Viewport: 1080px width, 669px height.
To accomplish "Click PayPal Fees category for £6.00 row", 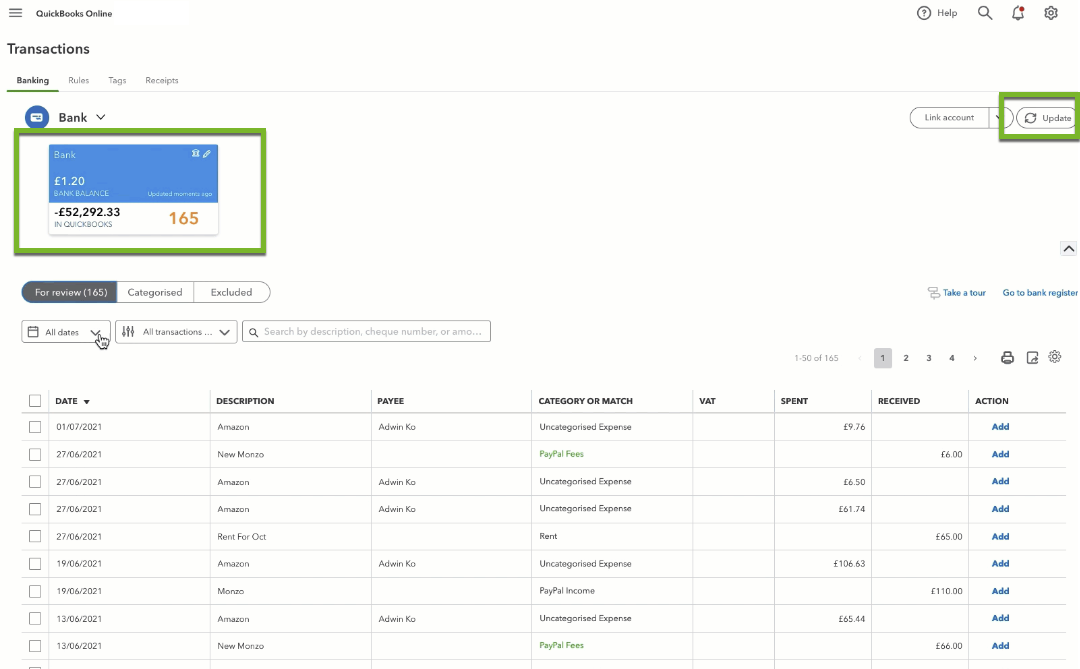I will point(561,454).
